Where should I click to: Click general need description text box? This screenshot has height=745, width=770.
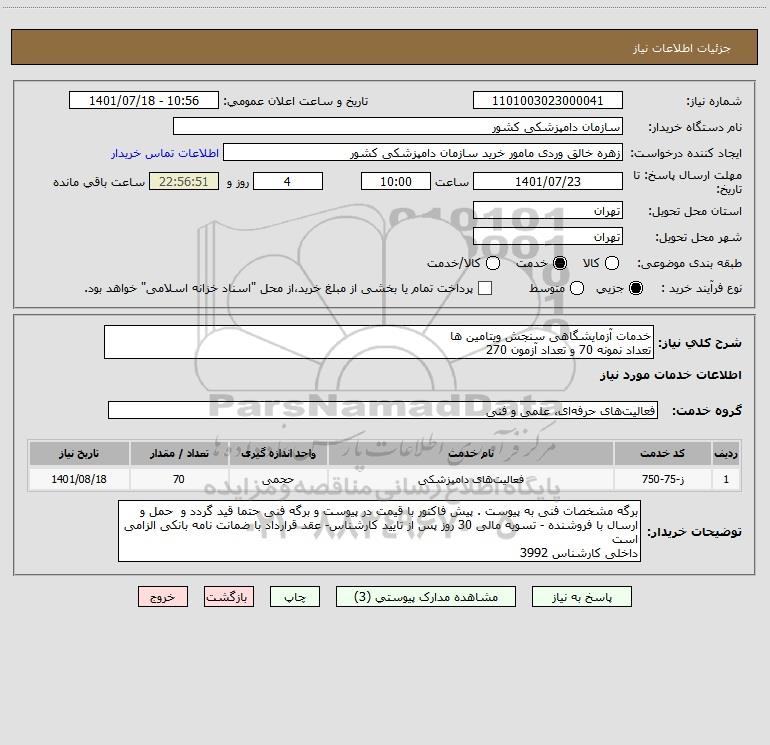pyautogui.click(x=379, y=342)
